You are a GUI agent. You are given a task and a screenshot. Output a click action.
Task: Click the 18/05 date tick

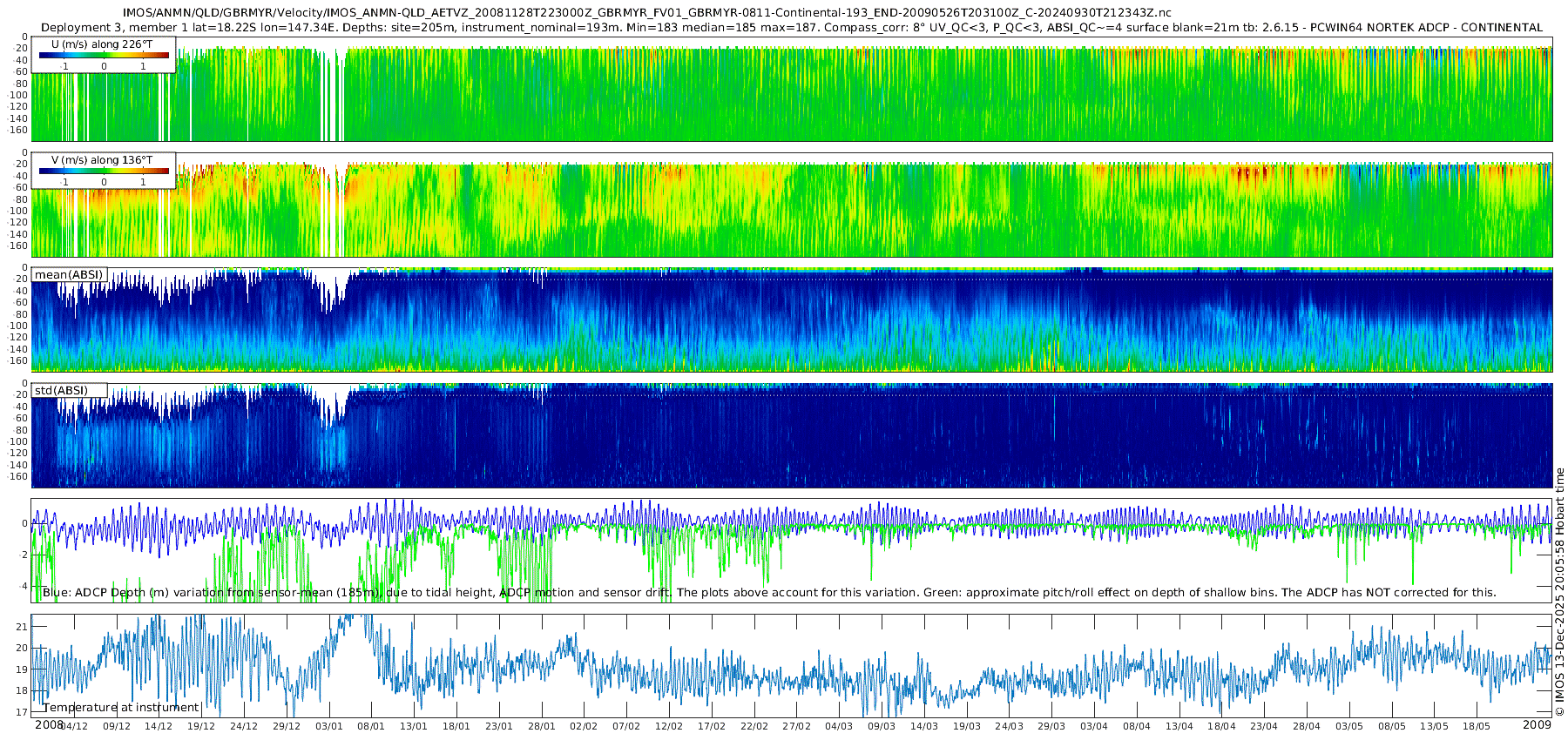pos(1476,726)
